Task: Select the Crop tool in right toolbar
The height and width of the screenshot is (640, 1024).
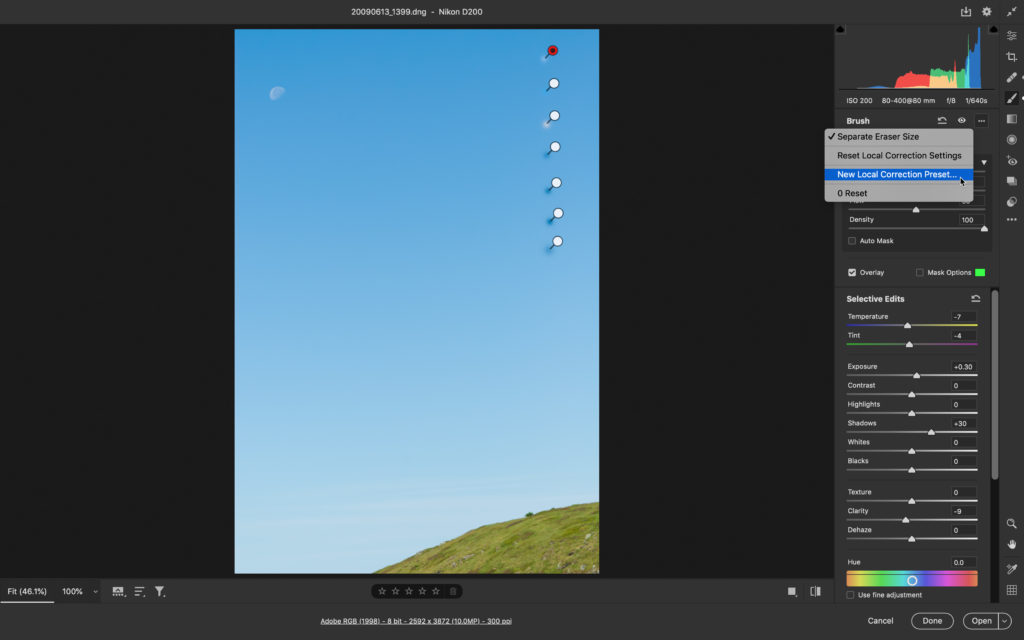Action: tap(1012, 57)
